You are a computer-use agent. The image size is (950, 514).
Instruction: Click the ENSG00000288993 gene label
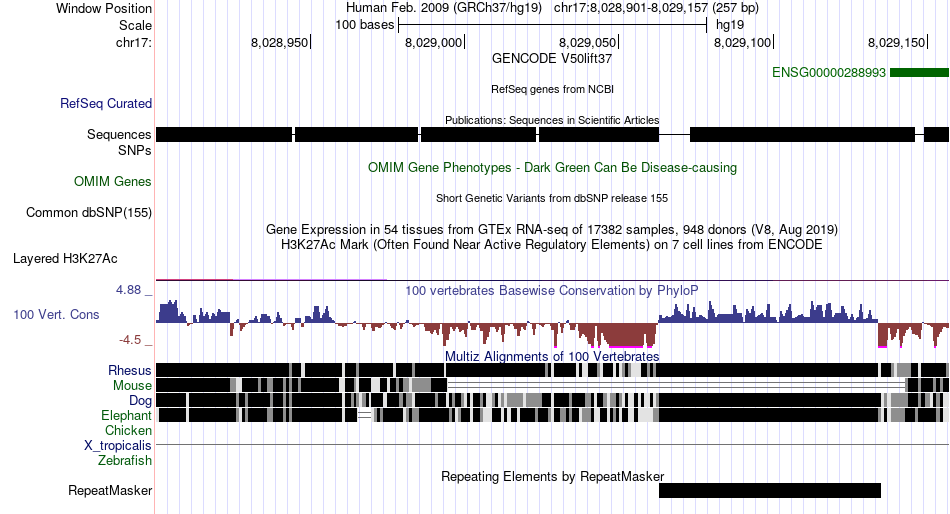click(829, 73)
